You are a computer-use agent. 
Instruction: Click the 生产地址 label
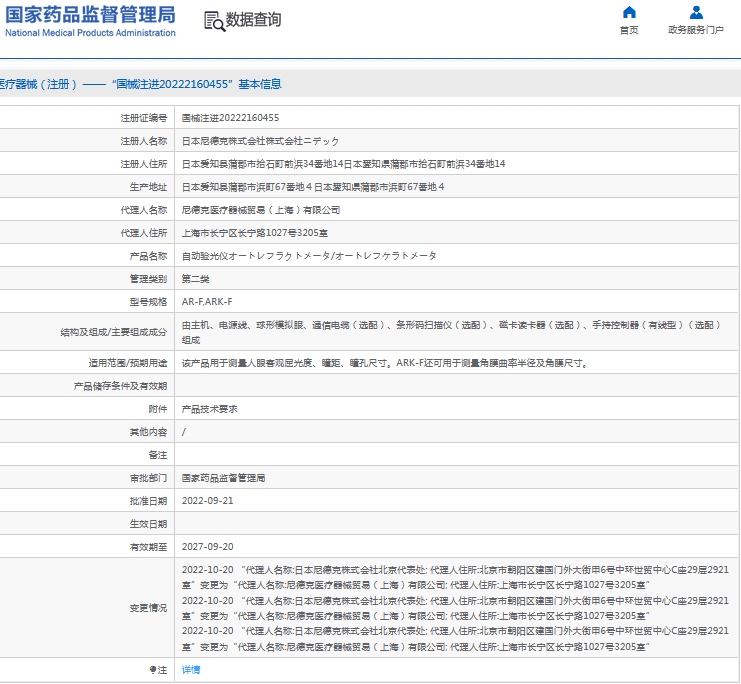[148, 187]
